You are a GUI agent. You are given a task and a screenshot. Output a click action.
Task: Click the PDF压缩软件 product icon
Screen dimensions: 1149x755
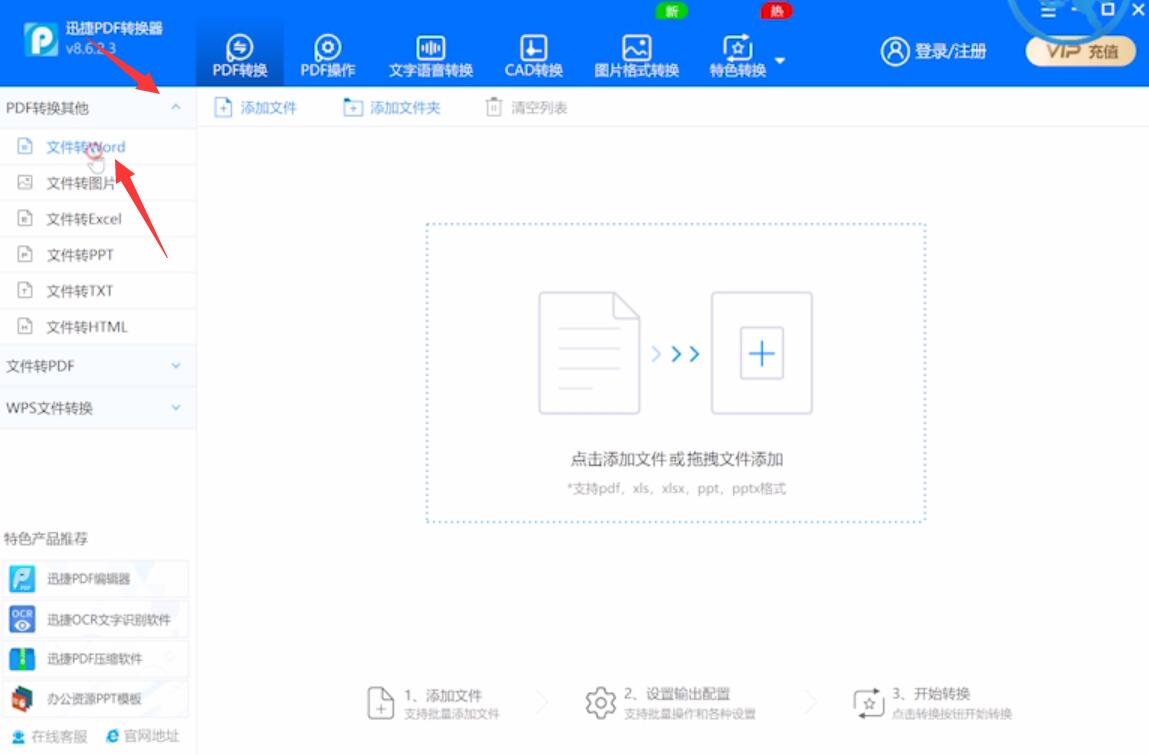(22, 659)
